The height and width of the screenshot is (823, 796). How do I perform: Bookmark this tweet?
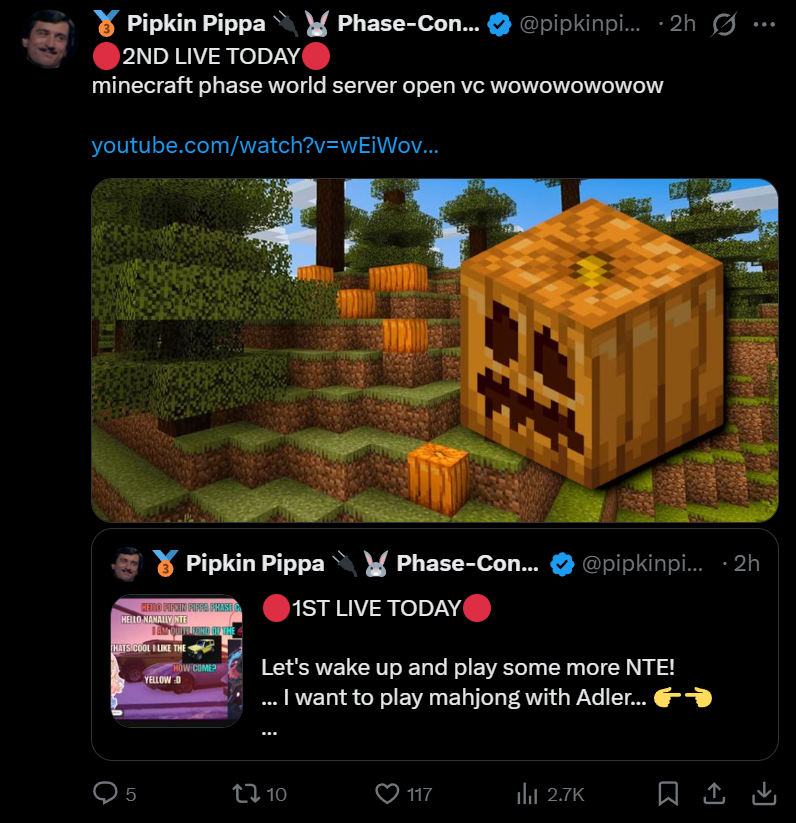point(668,793)
